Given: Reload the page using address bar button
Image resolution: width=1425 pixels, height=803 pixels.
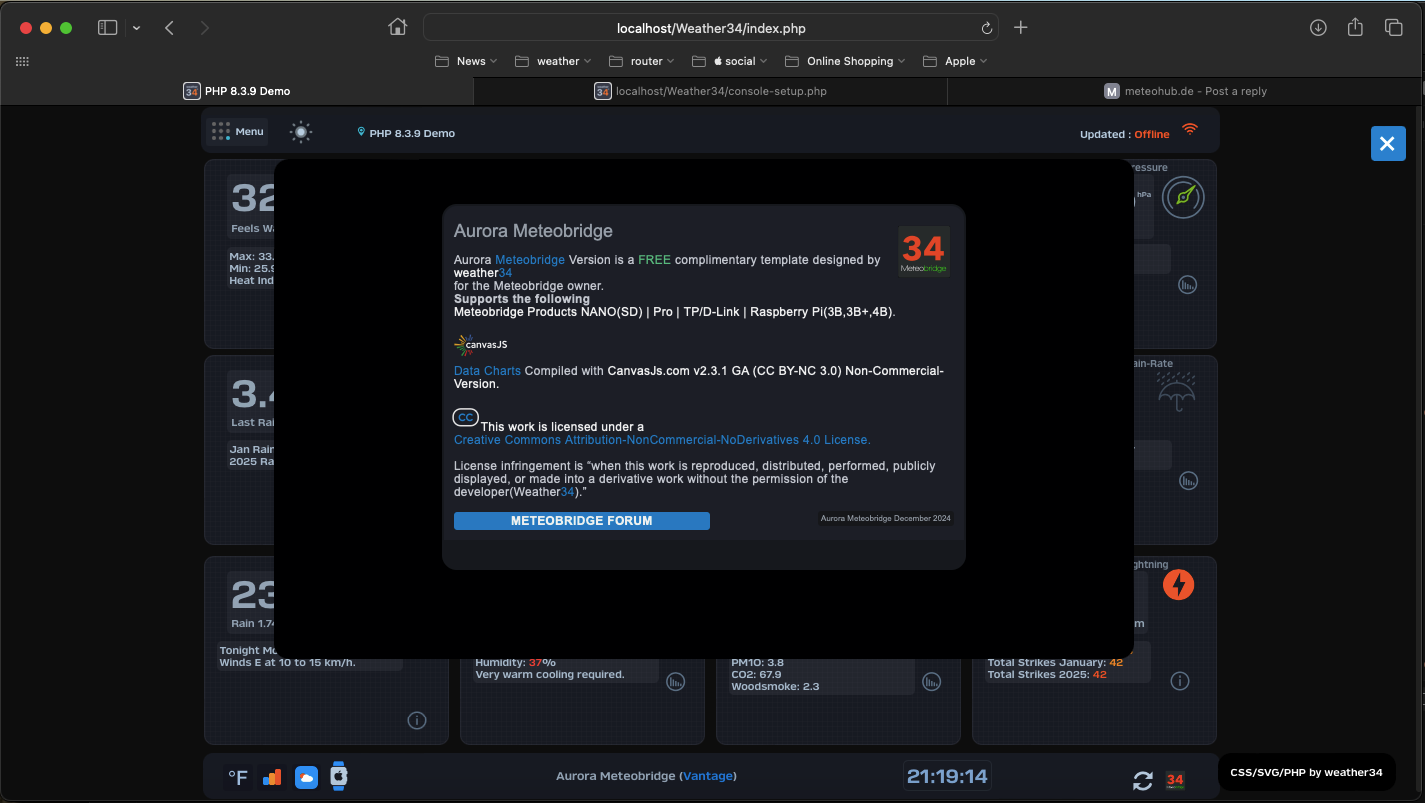Looking at the screenshot, I should point(986,28).
